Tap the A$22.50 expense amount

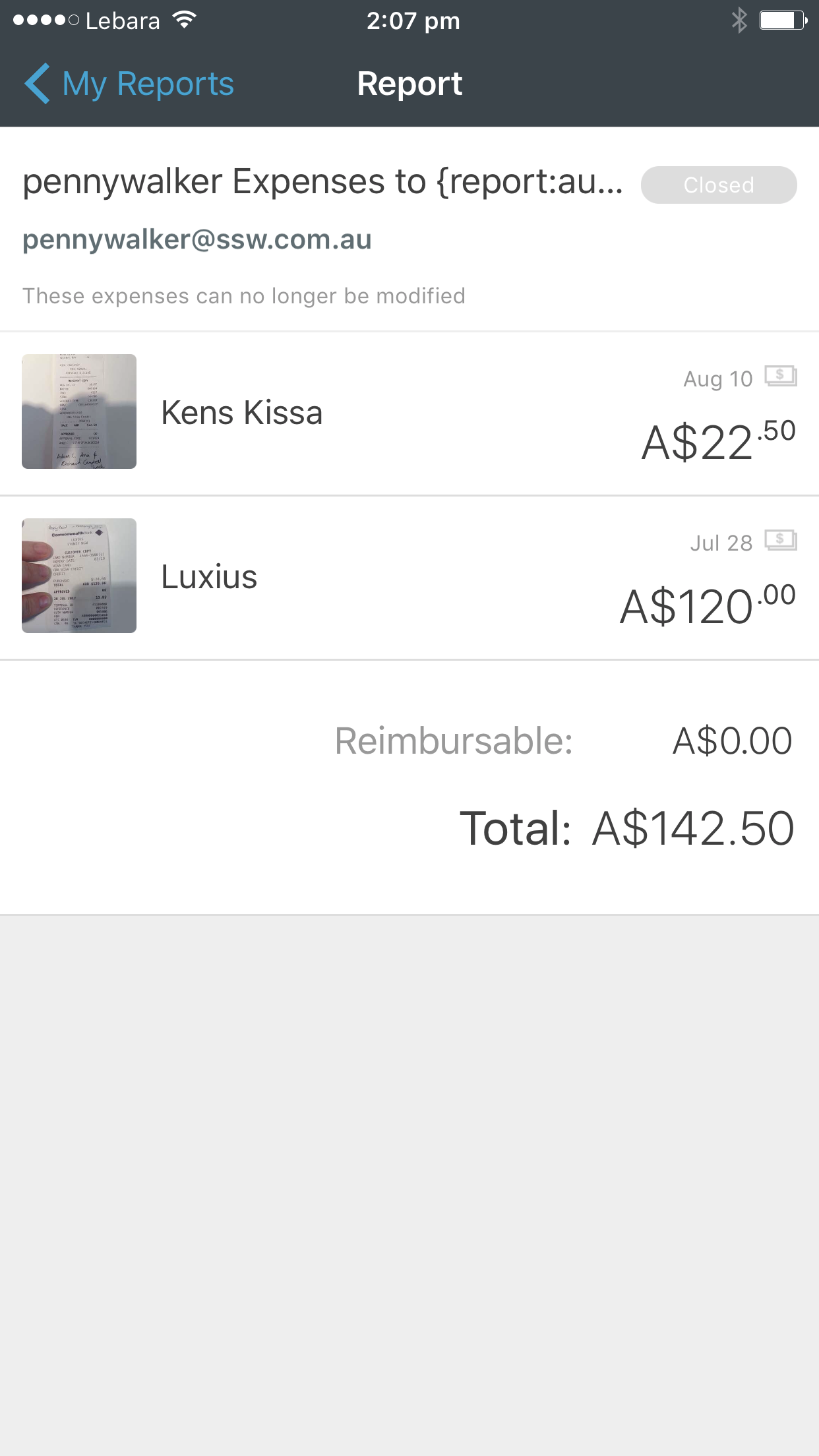point(719,441)
